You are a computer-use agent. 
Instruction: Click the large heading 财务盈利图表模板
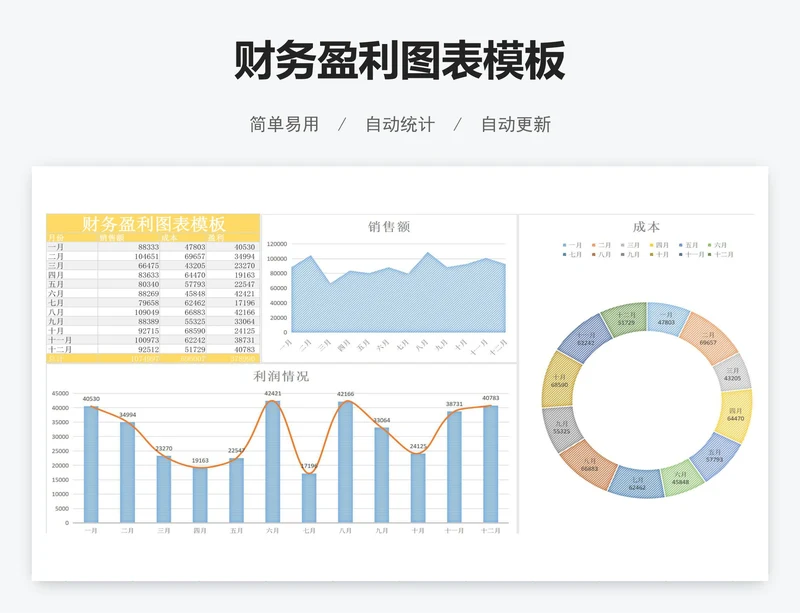pos(399,60)
